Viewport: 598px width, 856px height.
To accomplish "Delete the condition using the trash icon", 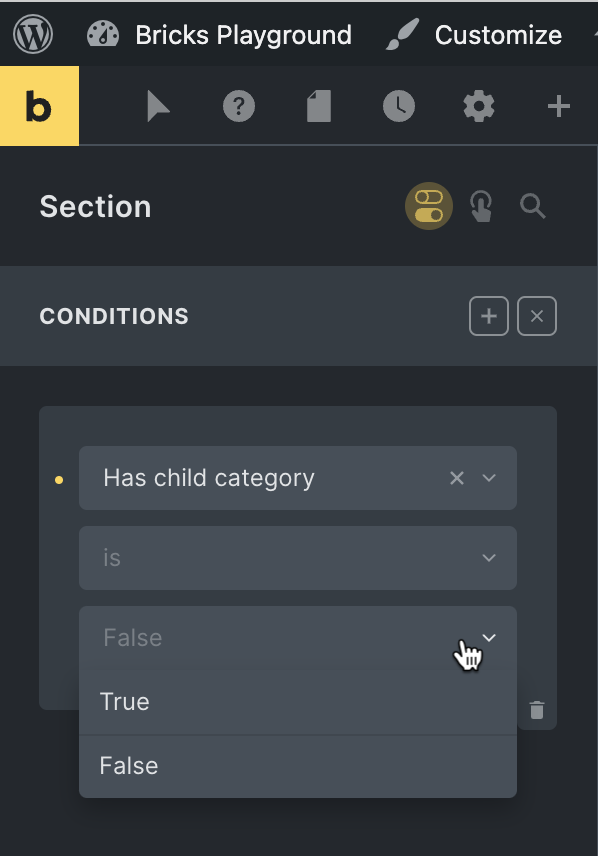I will click(x=537, y=709).
